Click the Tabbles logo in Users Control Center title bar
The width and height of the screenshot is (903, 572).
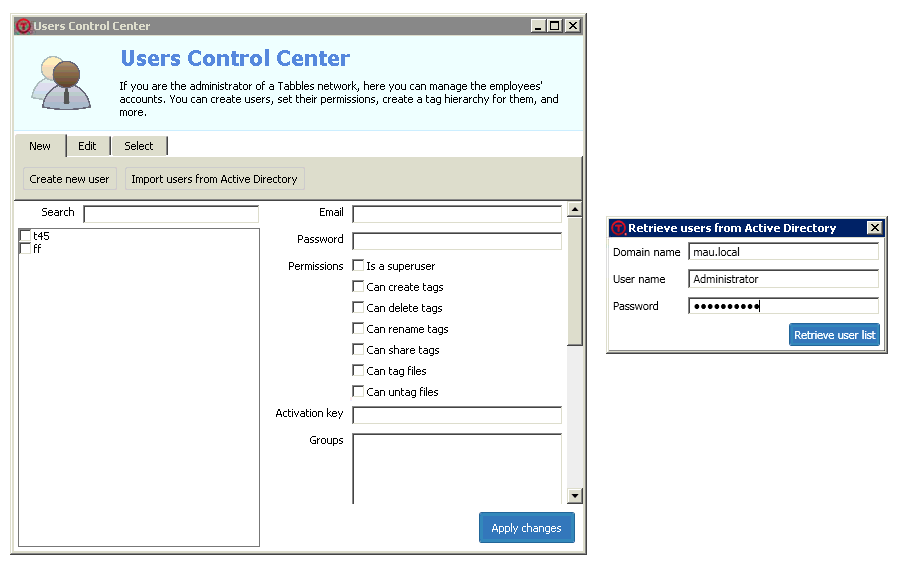click(x=23, y=26)
